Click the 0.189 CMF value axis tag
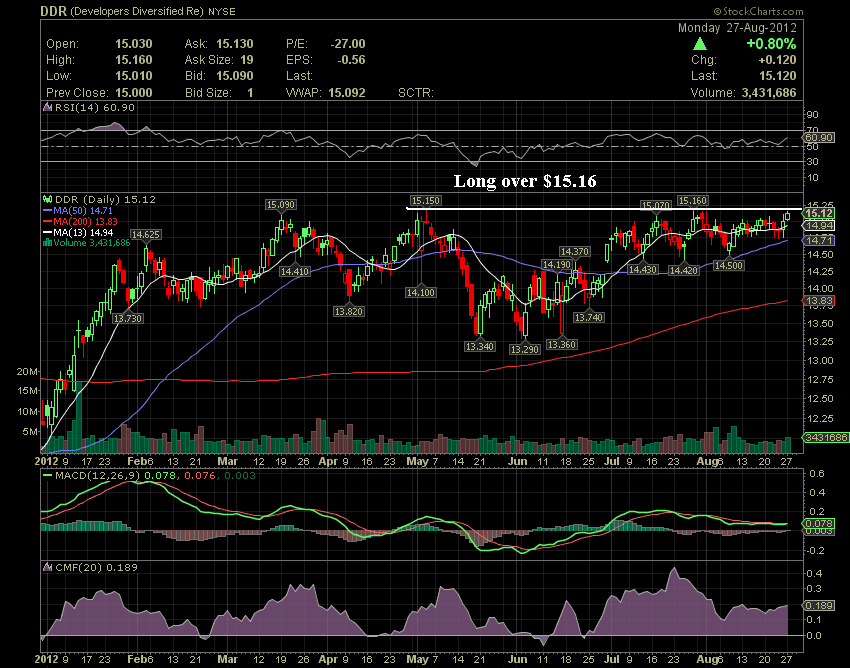 click(x=819, y=606)
